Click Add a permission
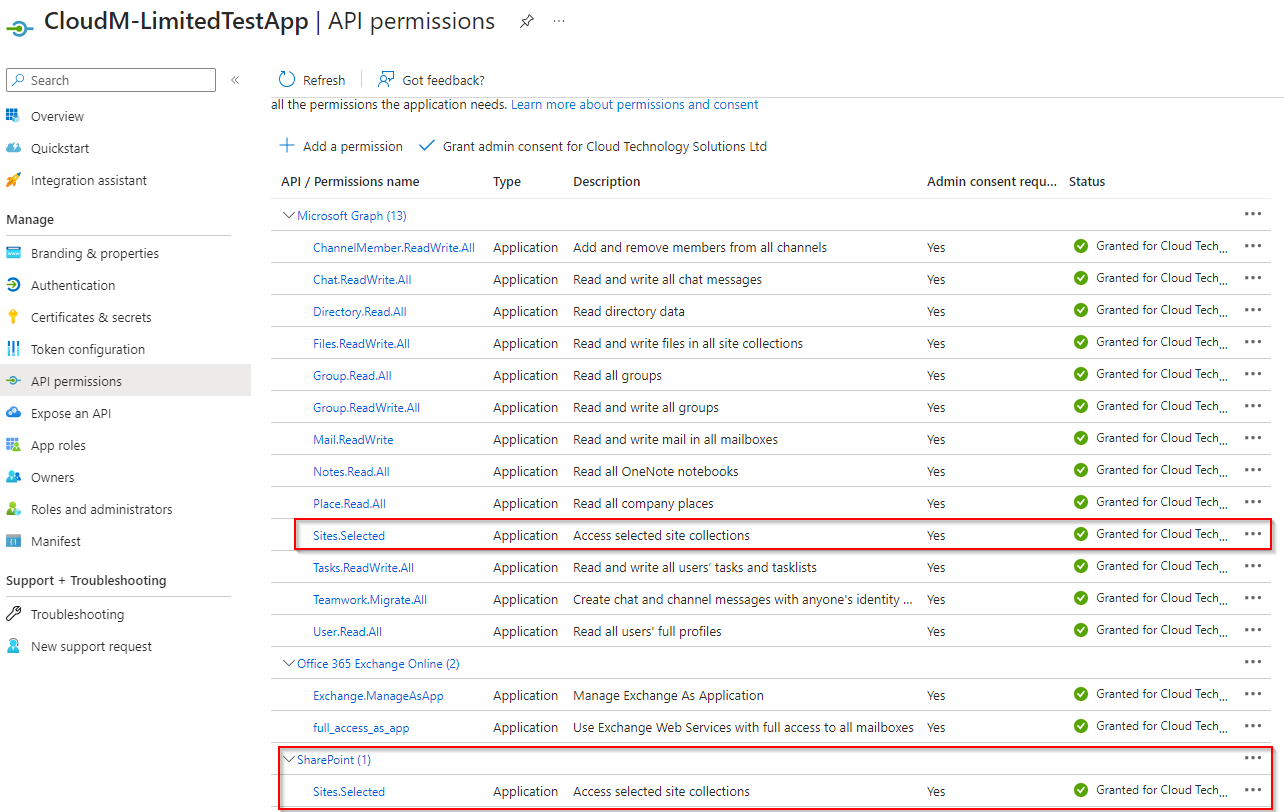Viewport: 1284px width, 812px height. 341,146
